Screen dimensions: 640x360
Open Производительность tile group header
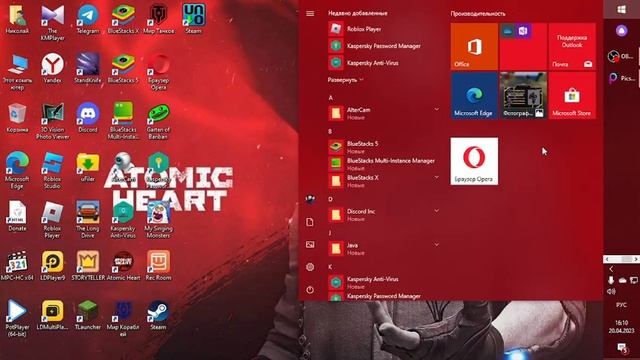[478, 13]
